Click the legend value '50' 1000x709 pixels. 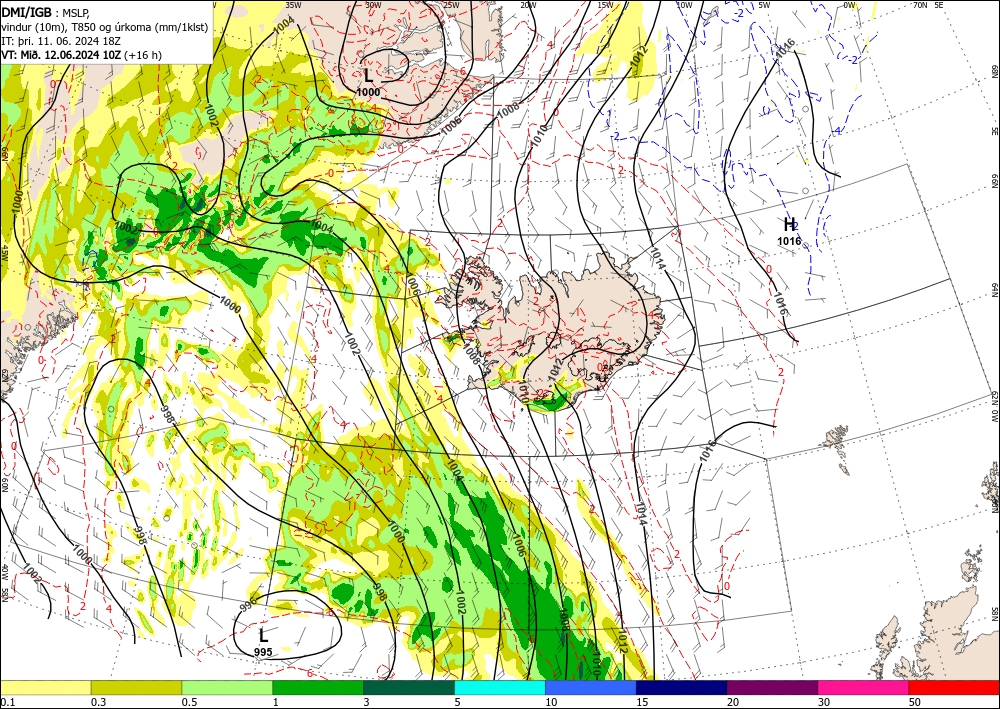click(x=915, y=702)
